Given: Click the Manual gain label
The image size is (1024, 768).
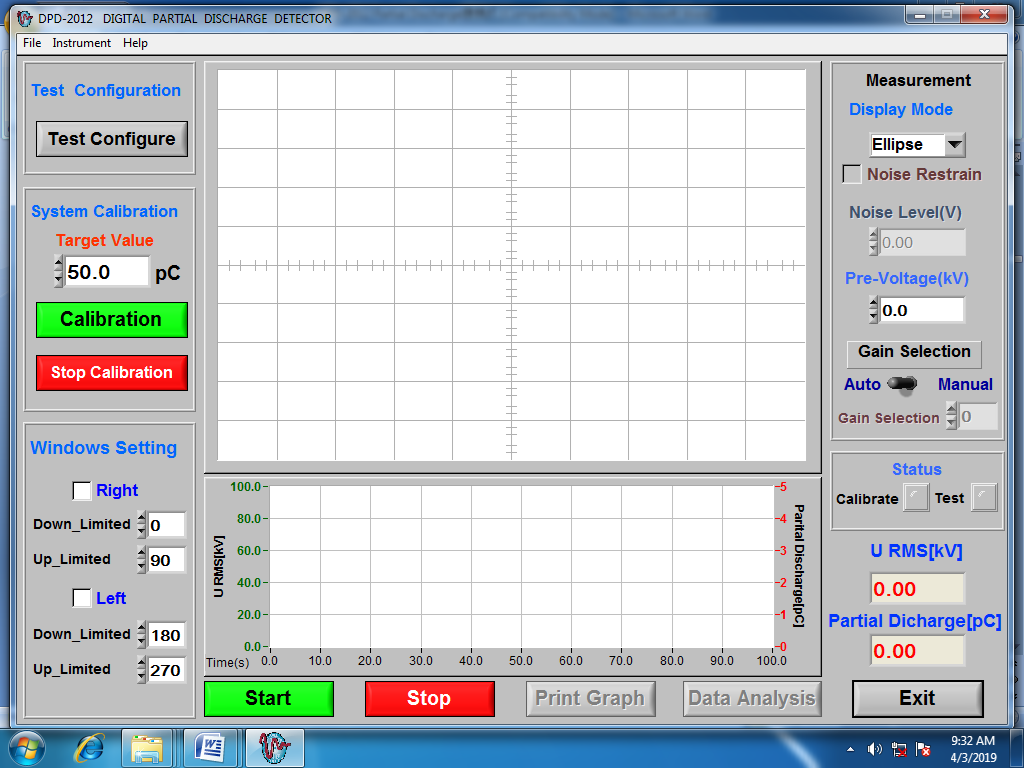Looking at the screenshot, I should click(x=965, y=385).
